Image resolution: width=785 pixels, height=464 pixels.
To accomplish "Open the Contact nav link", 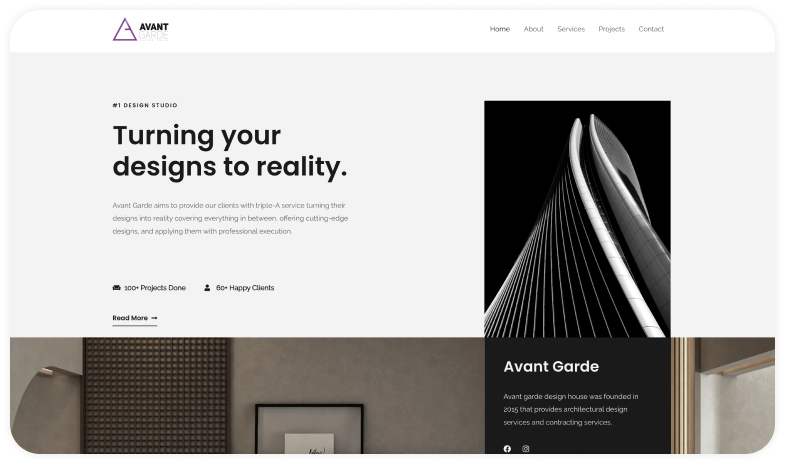I will pos(651,29).
